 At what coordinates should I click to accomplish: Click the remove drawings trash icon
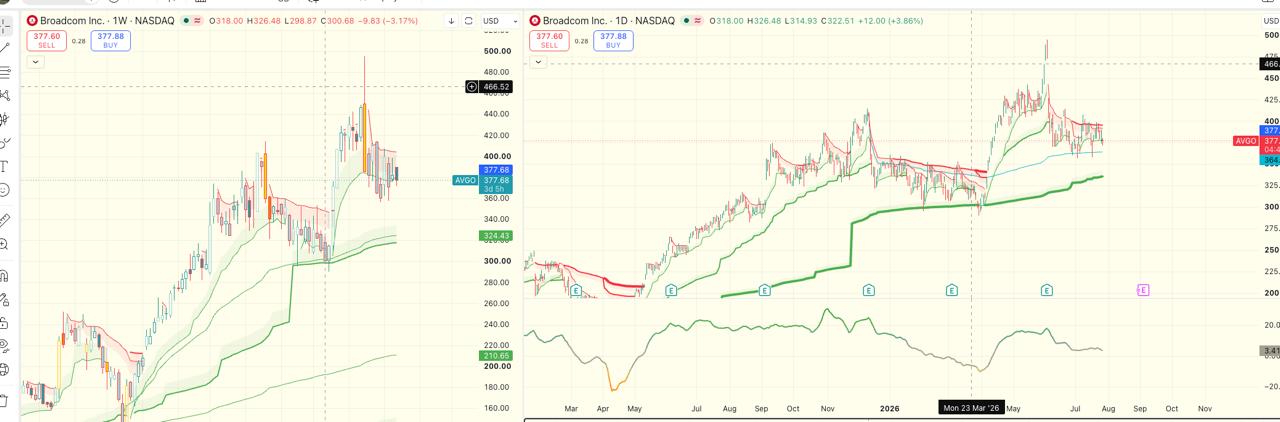coord(5,400)
